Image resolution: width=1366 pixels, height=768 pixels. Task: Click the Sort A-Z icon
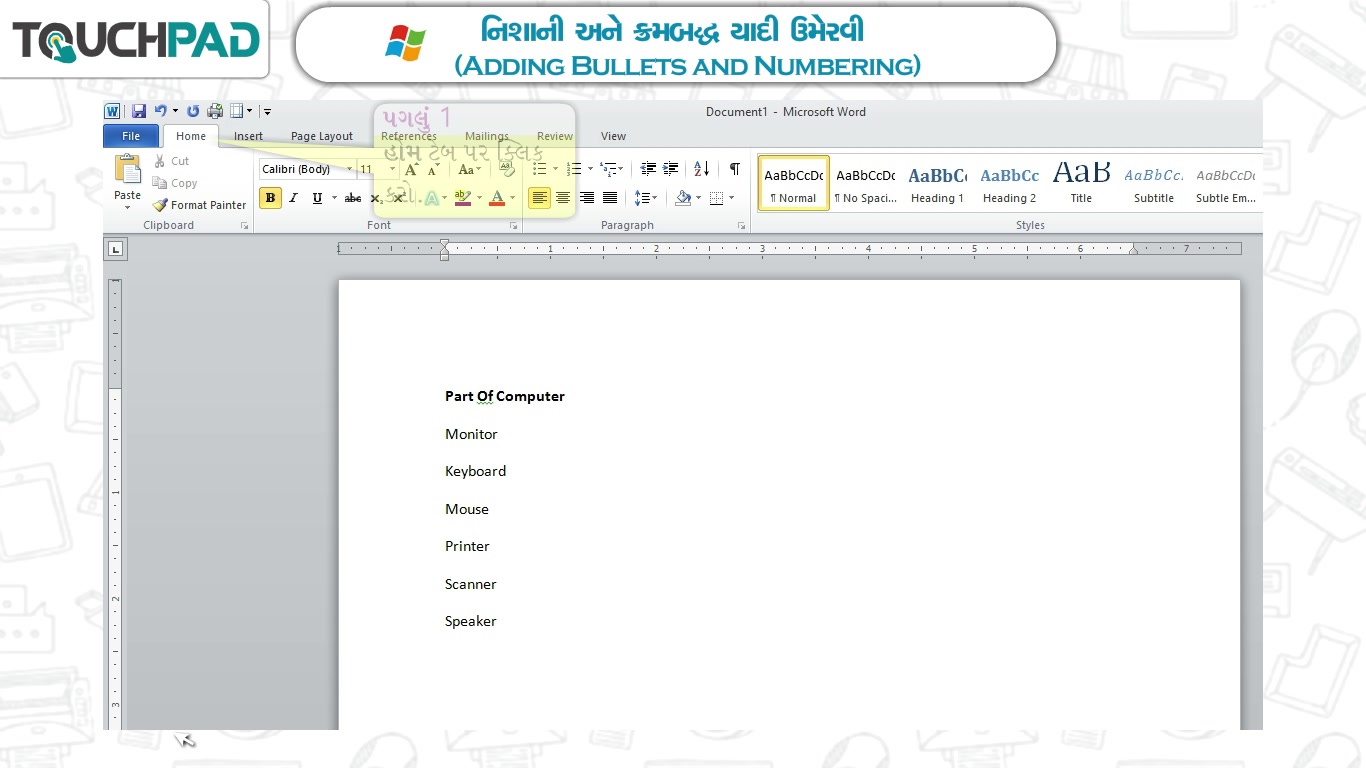click(x=702, y=169)
